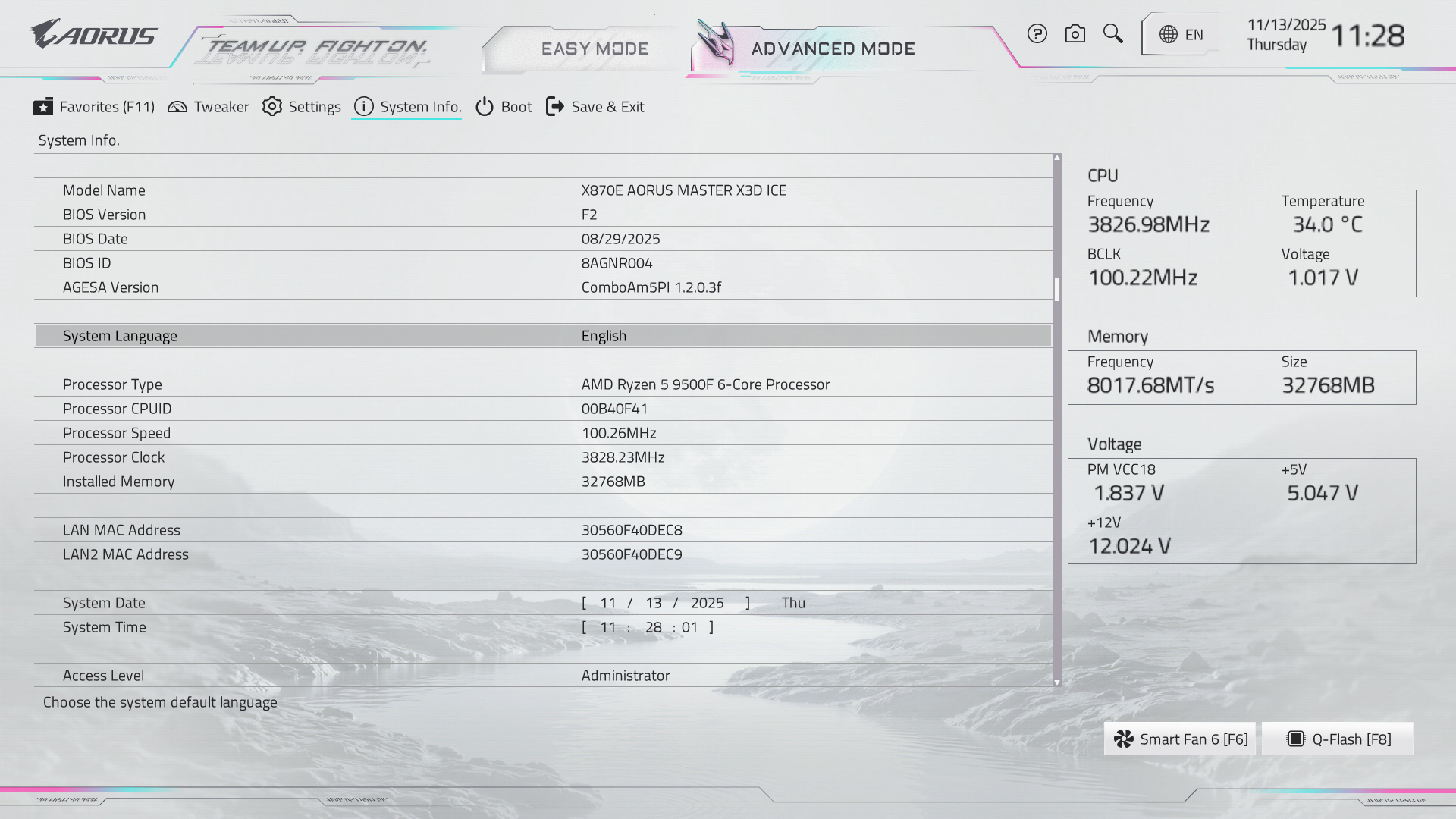Open the search magnifier icon
This screenshot has width=1456, height=819.
1112,34
